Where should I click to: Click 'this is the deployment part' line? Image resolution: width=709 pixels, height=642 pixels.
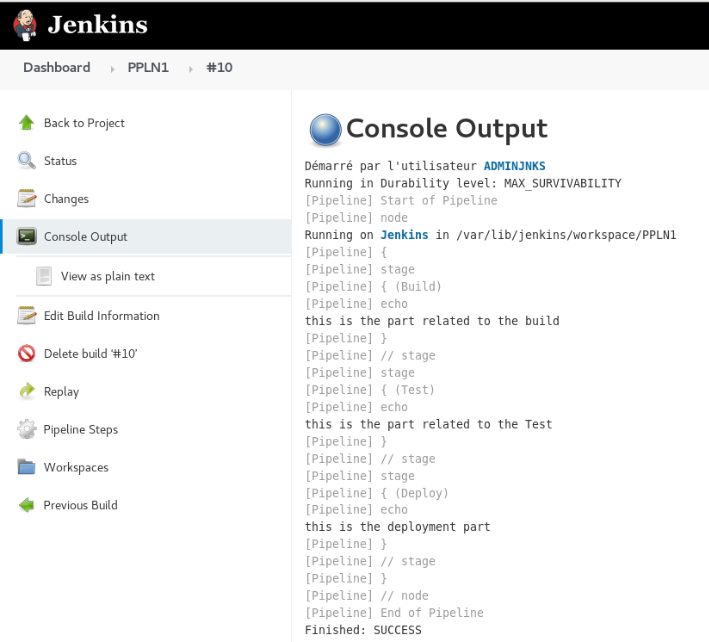click(397, 527)
